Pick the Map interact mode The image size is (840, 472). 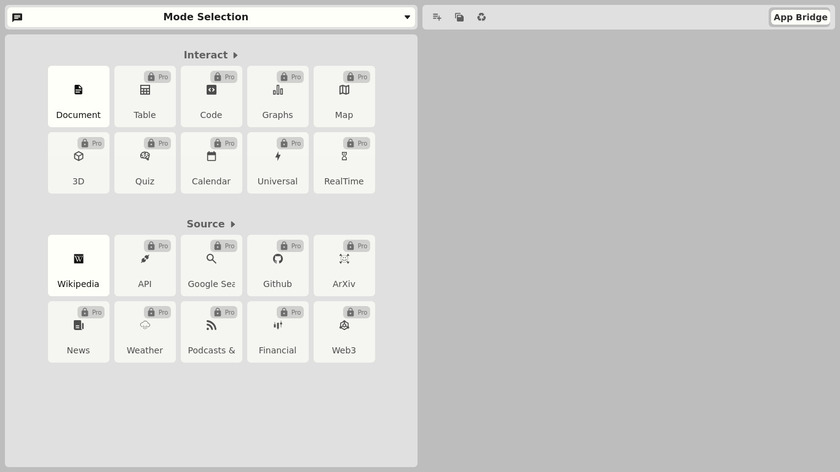click(x=344, y=97)
